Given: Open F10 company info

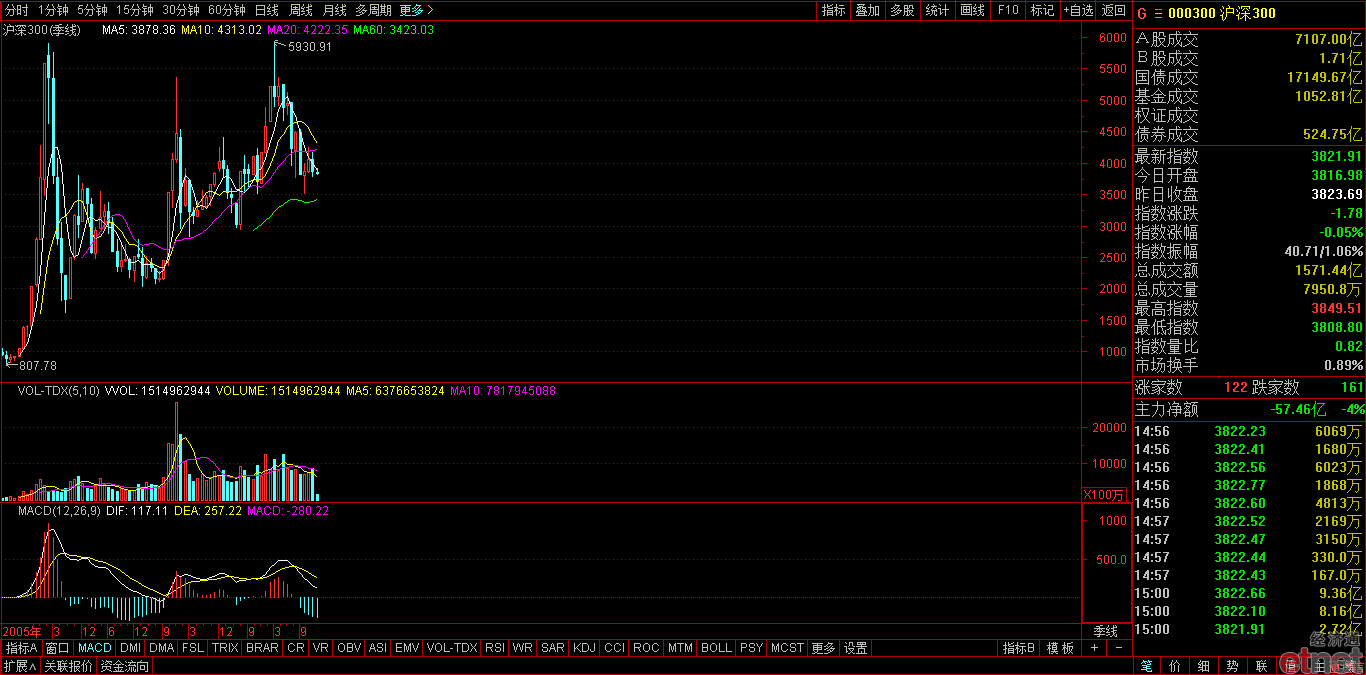Looking at the screenshot, I should point(1008,10).
